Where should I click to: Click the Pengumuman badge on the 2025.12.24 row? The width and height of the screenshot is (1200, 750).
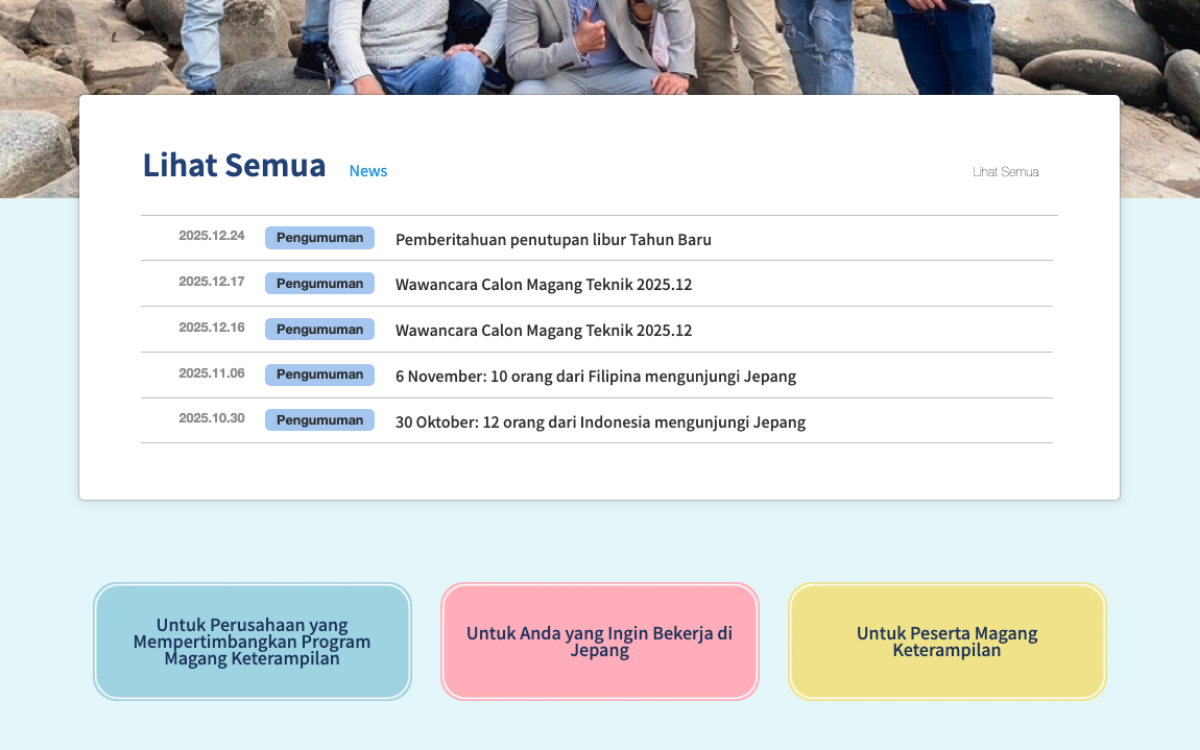[319, 238]
